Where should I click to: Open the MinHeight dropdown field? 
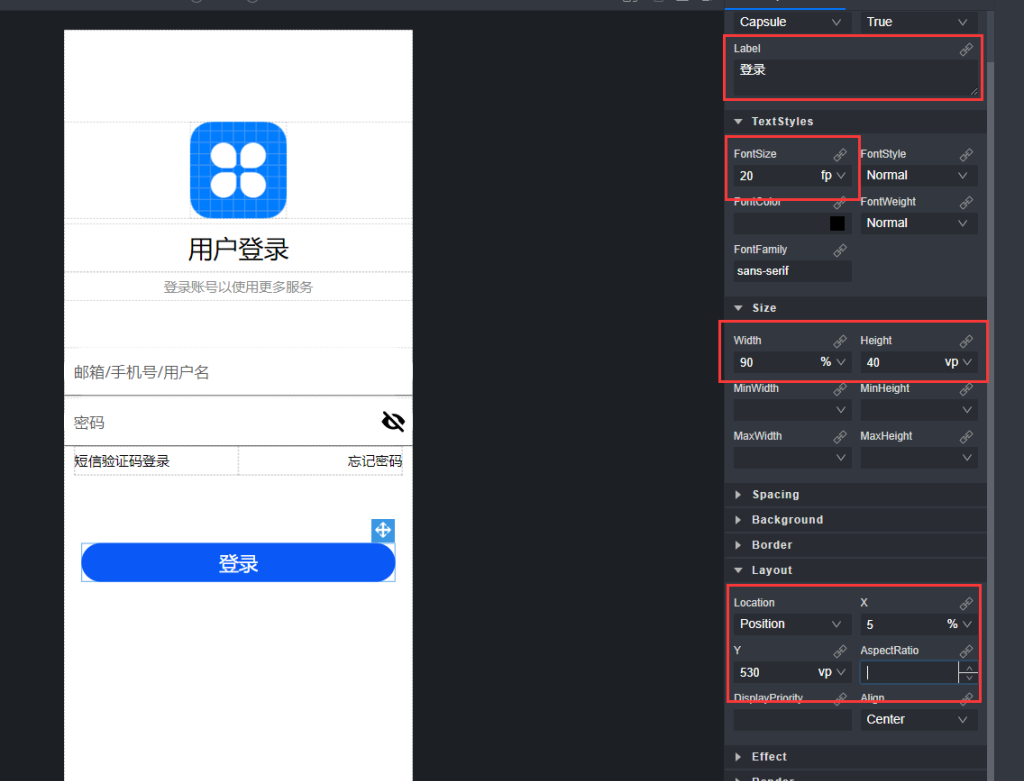tap(918, 410)
